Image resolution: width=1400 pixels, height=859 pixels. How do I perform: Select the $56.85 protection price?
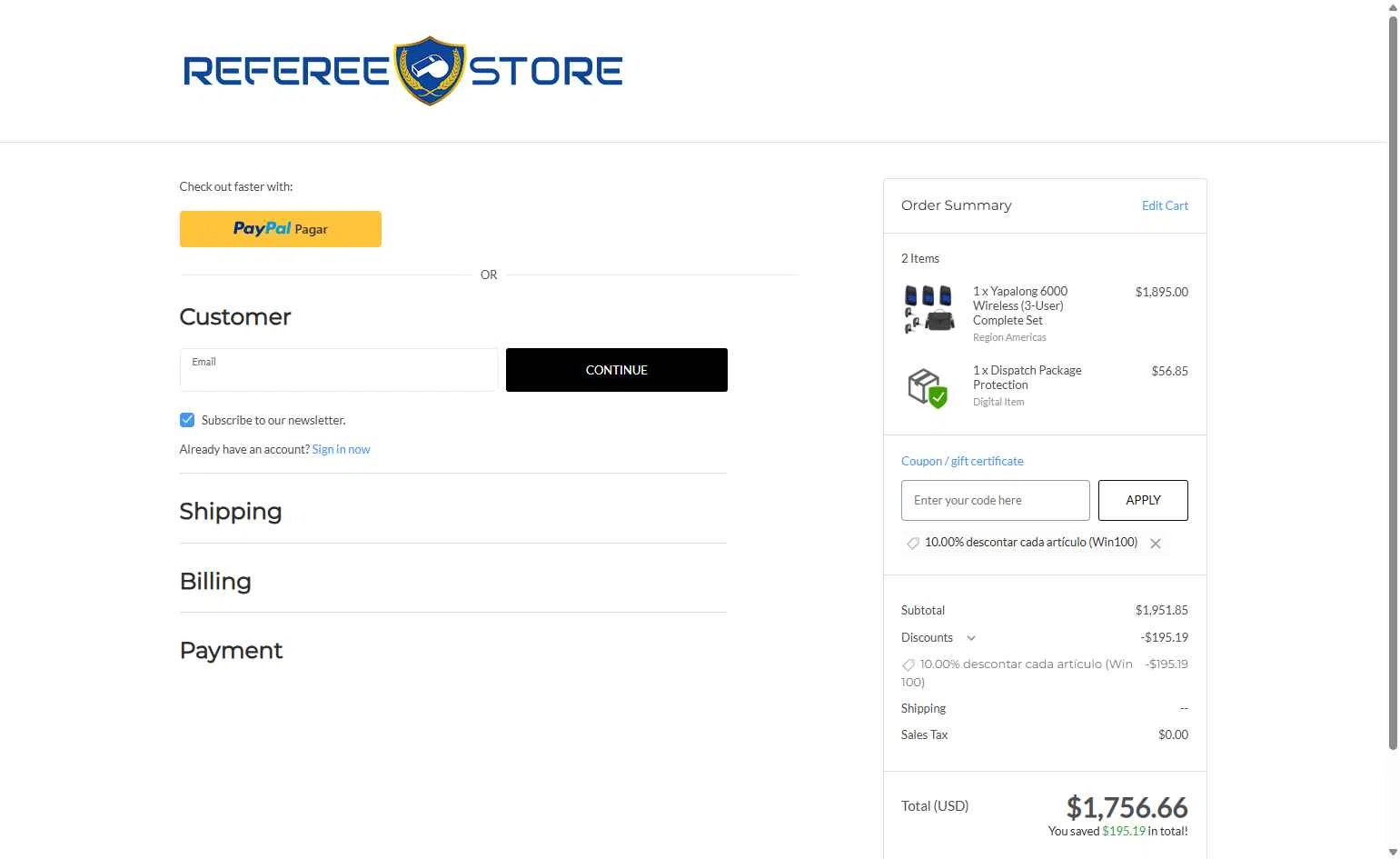tap(1169, 371)
